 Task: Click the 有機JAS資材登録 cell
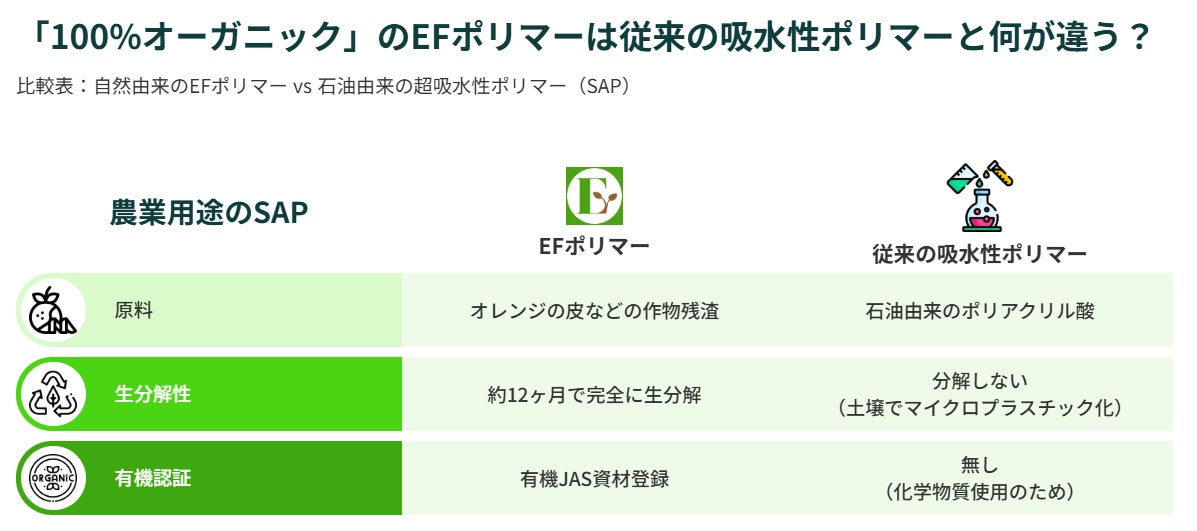click(x=594, y=479)
